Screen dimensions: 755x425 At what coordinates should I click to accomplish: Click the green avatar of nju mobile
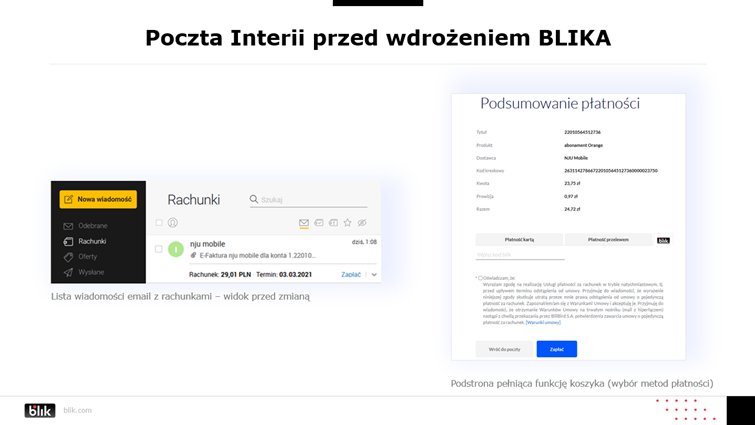[176, 249]
